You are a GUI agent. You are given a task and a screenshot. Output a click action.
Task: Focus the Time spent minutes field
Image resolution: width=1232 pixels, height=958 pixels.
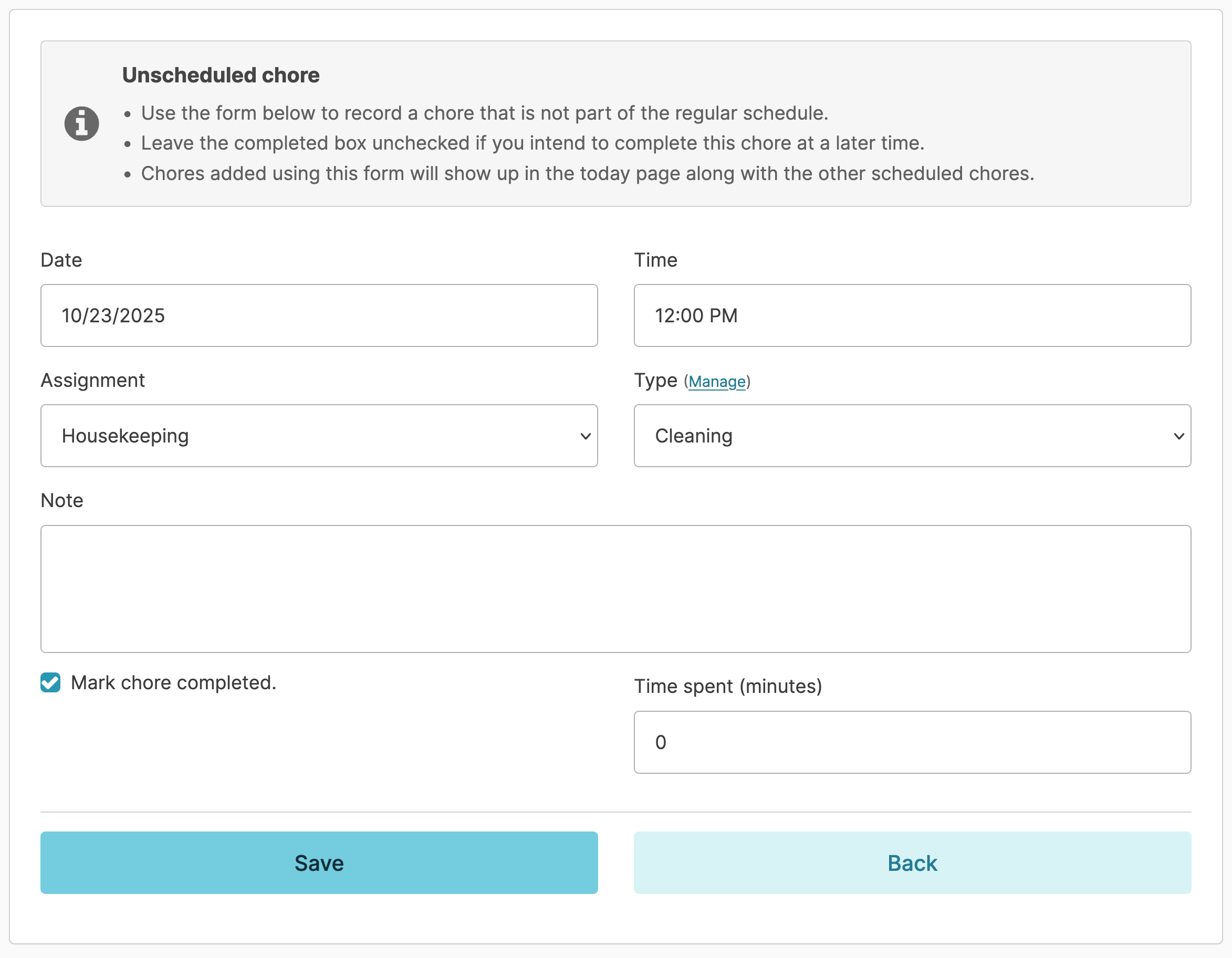(912, 742)
